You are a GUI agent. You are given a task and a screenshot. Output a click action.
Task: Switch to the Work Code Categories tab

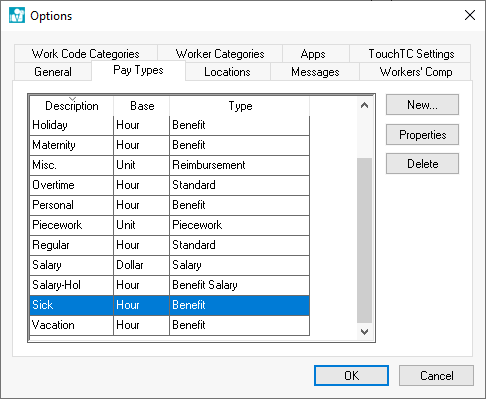(x=86, y=54)
